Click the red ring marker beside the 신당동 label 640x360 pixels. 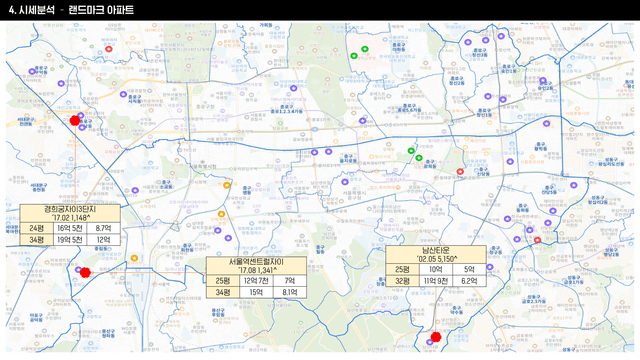coord(460,171)
